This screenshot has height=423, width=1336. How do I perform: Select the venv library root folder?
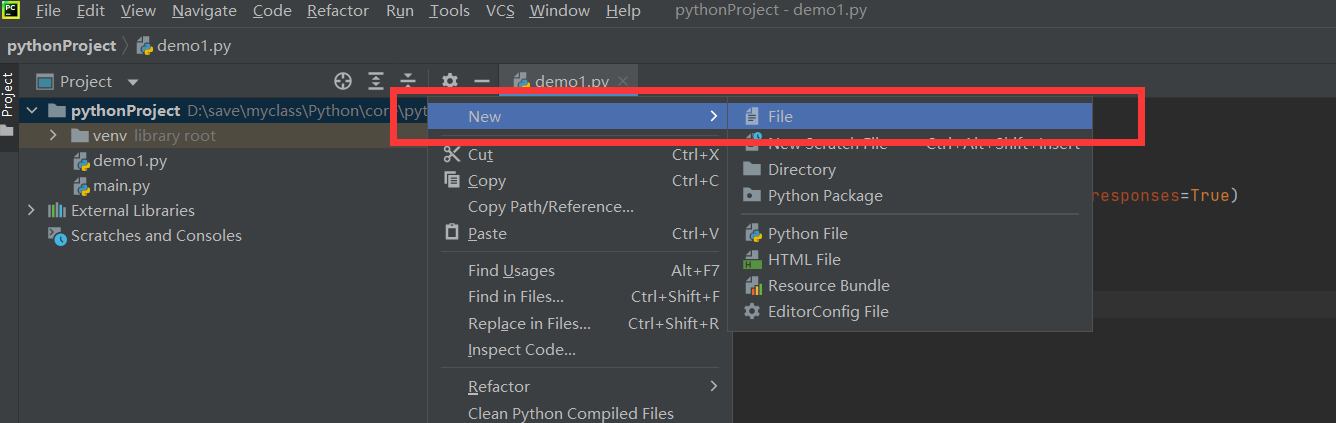154,136
